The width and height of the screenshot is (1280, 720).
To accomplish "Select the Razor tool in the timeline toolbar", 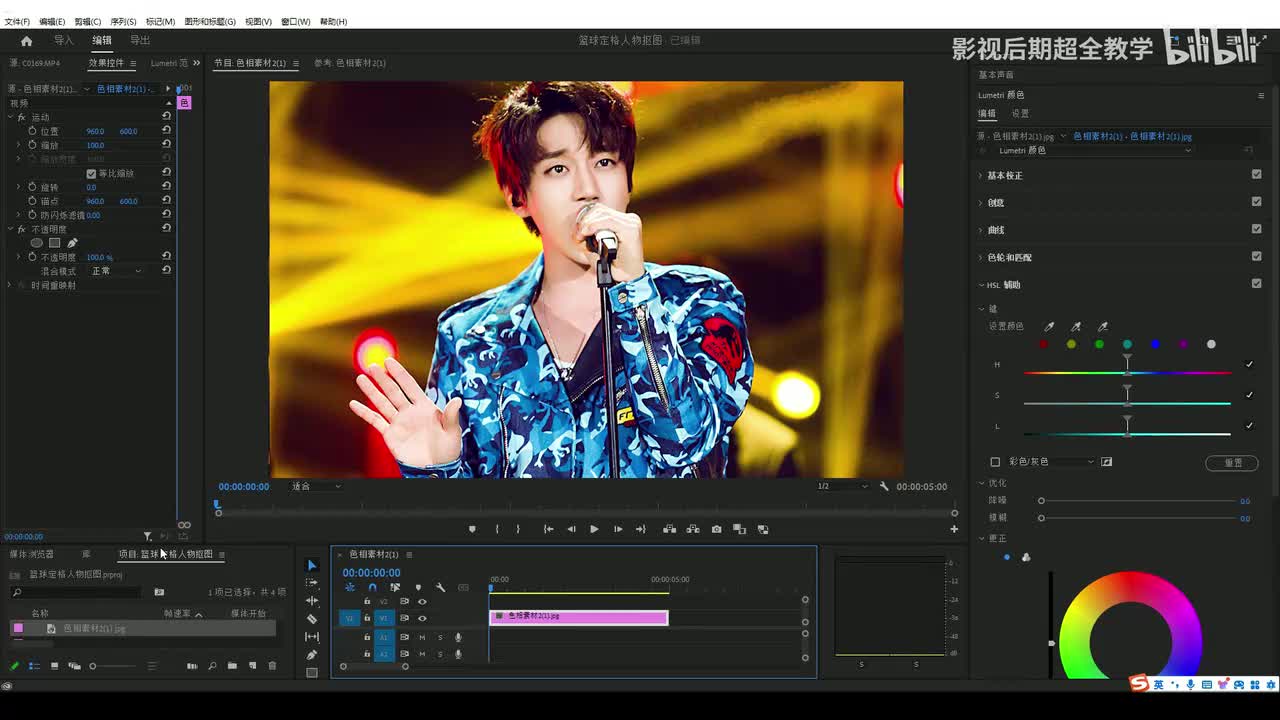I will point(312,619).
